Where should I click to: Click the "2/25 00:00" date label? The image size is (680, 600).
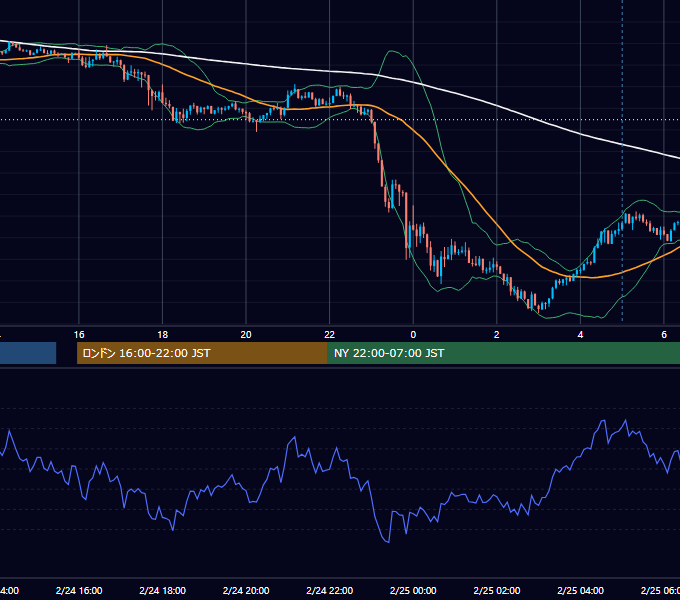click(x=413, y=590)
